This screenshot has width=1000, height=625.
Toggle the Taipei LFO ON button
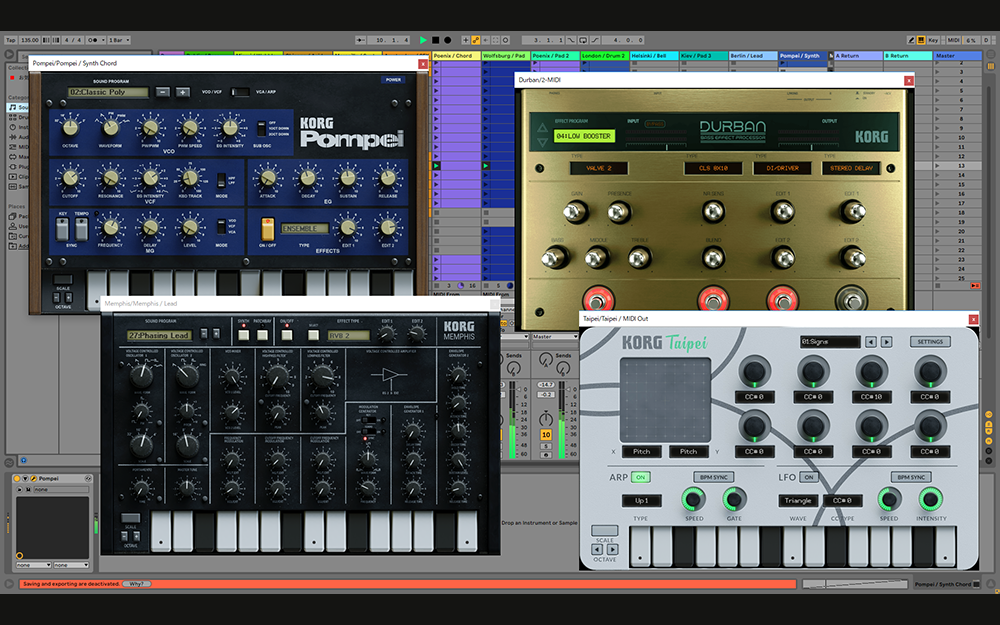click(809, 477)
